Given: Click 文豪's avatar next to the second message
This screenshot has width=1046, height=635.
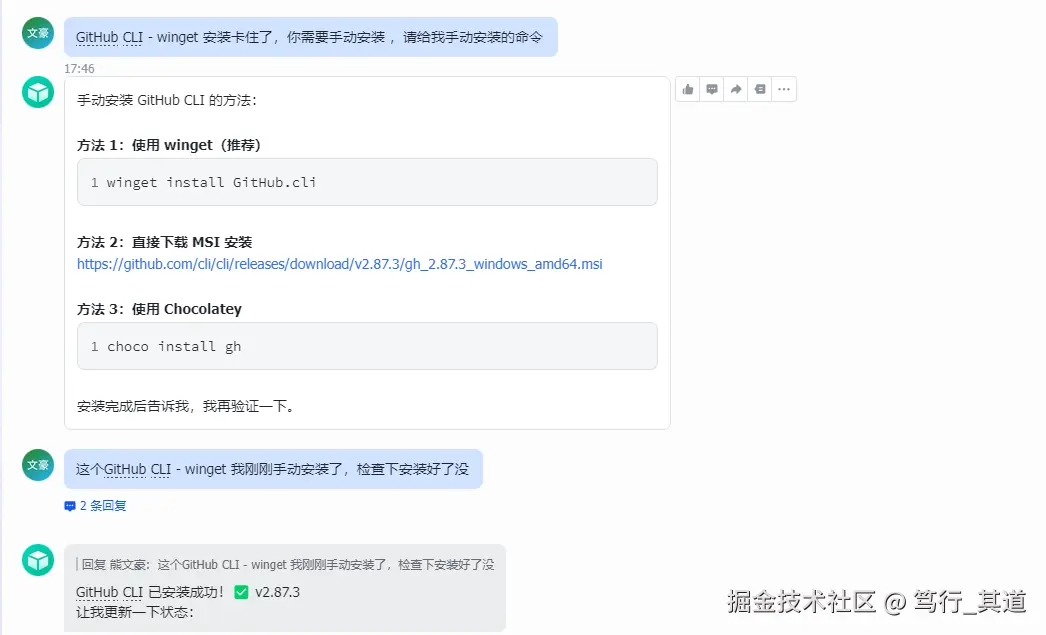Looking at the screenshot, I should pos(37,464).
